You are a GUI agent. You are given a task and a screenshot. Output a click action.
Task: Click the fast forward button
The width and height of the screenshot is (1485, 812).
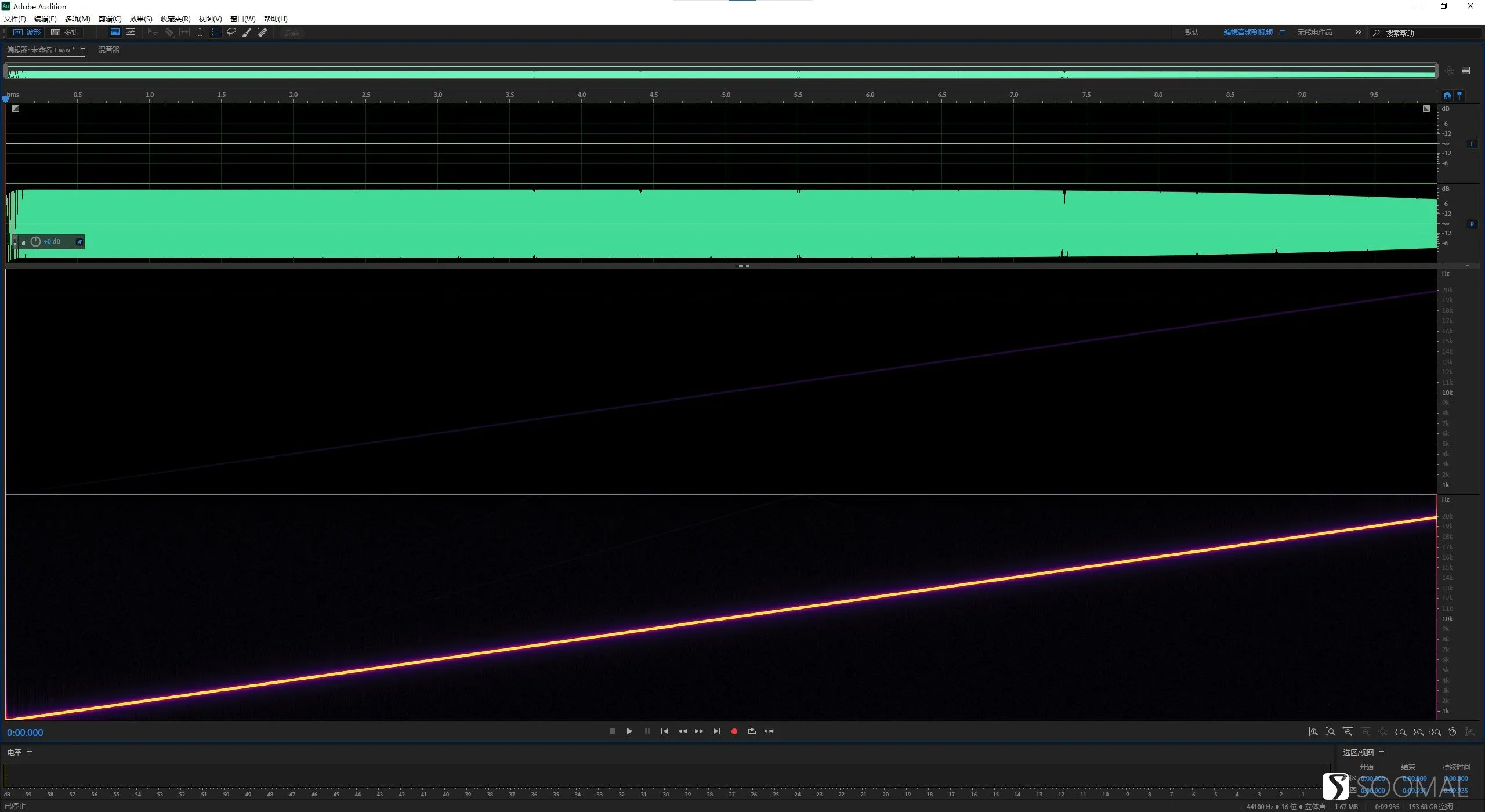coord(699,731)
